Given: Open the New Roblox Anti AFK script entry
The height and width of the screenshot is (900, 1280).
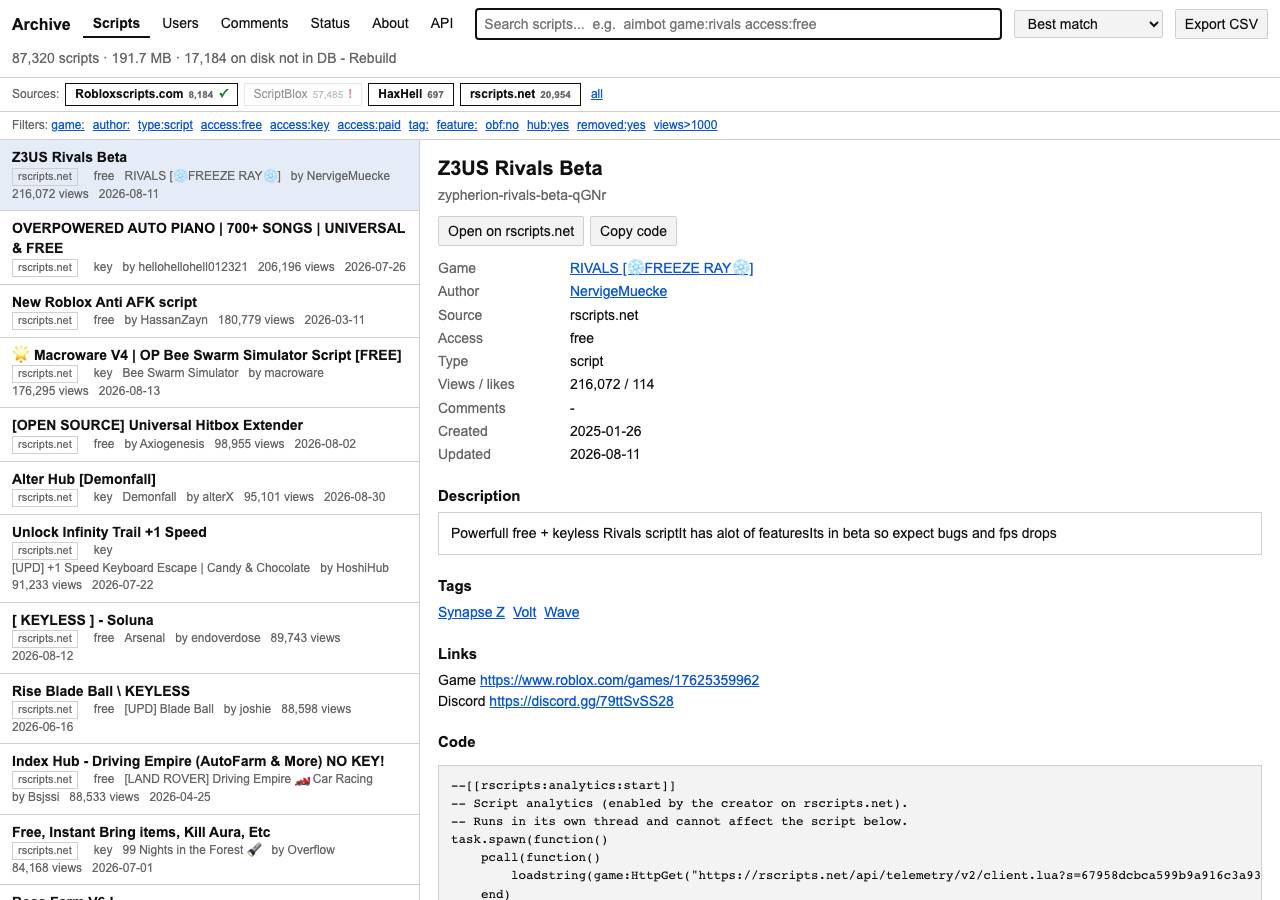Looking at the screenshot, I should pyautogui.click(x=210, y=311).
